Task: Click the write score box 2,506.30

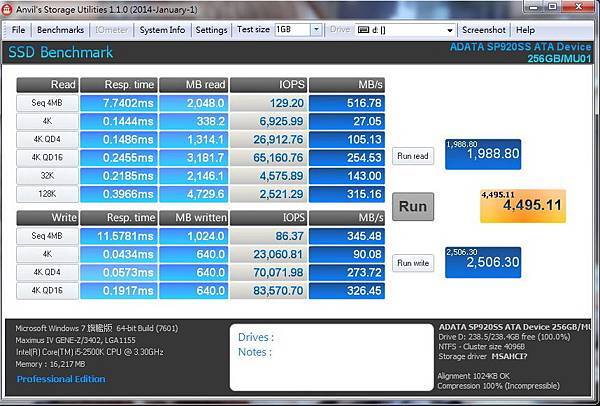Action: (483, 263)
